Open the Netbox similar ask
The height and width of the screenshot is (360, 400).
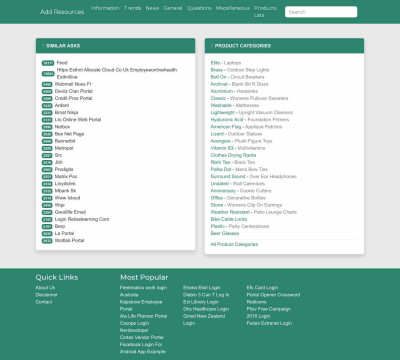click(62, 127)
